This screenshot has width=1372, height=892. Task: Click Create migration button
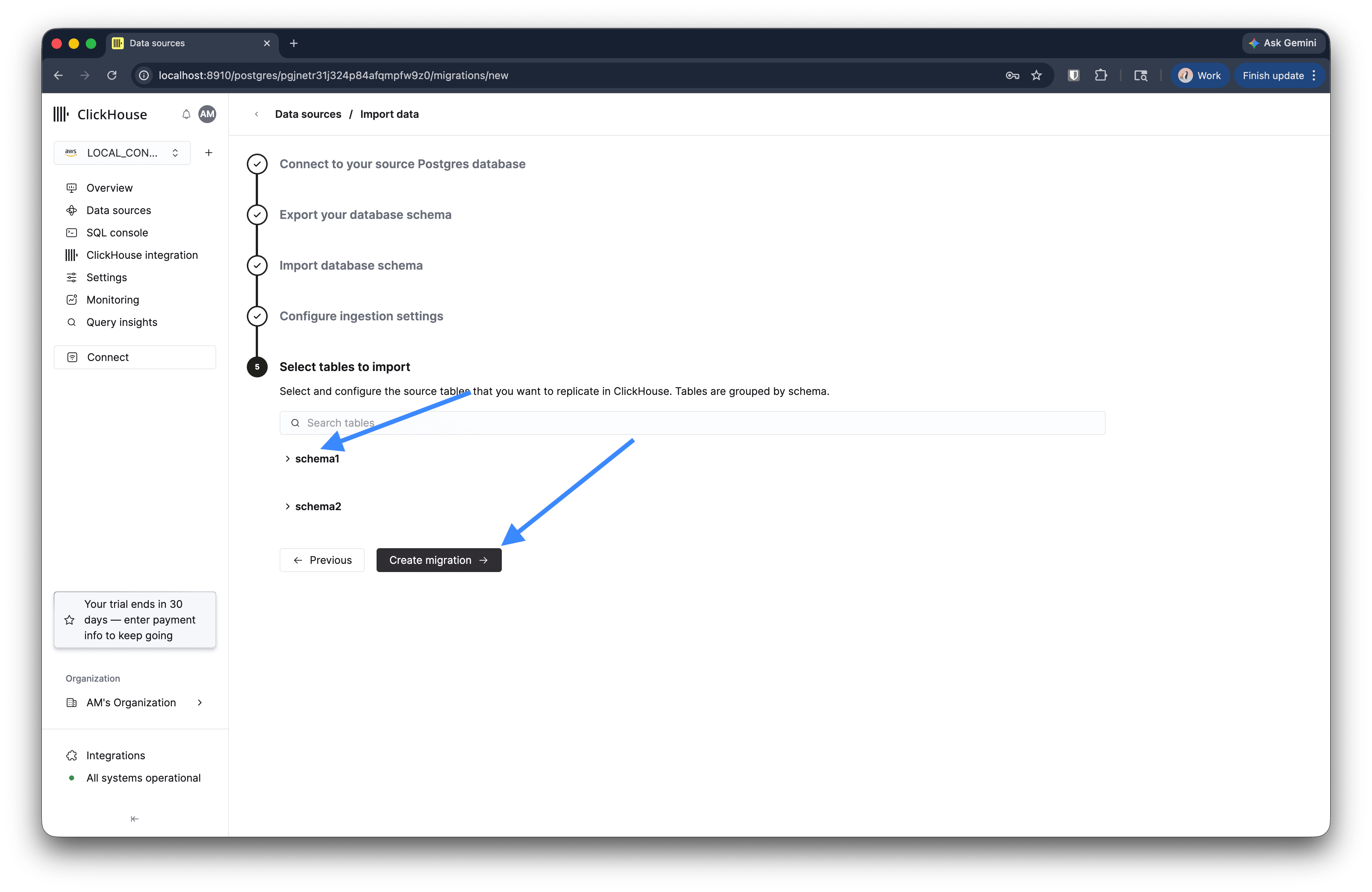439,560
